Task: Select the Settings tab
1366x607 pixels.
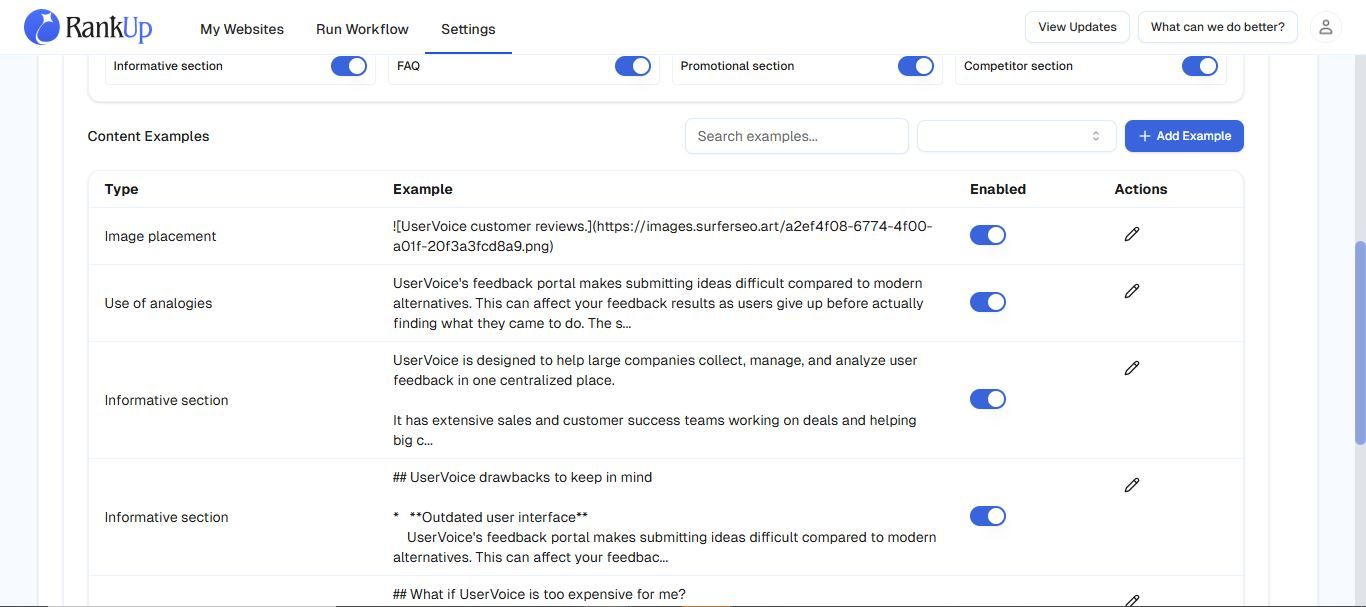Action: pyautogui.click(x=468, y=29)
